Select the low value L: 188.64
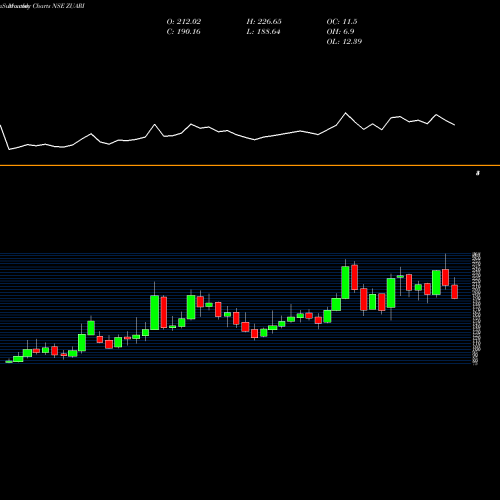The width and height of the screenshot is (500, 500). 263,32
